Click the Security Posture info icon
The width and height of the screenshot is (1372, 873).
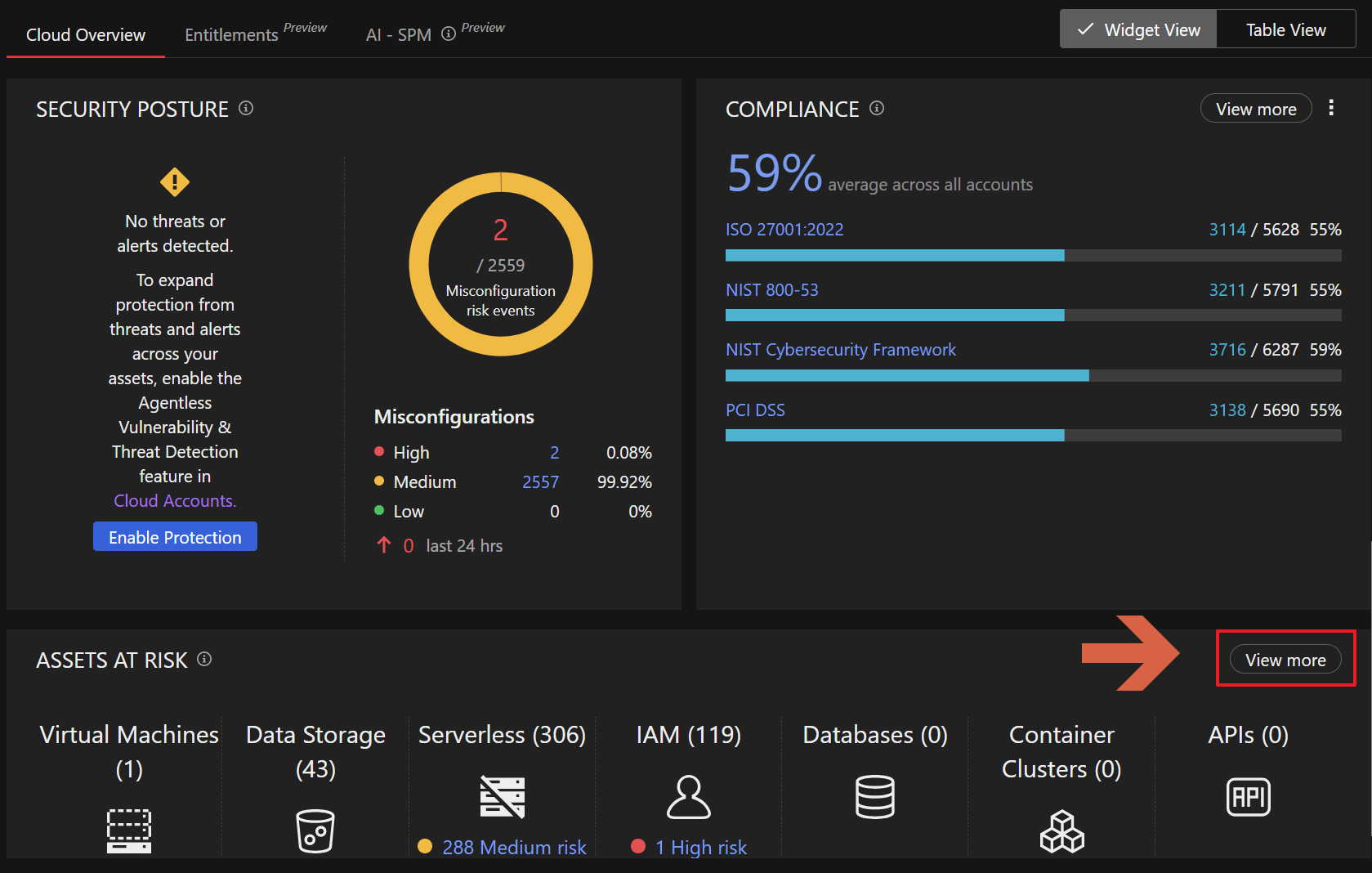(246, 108)
